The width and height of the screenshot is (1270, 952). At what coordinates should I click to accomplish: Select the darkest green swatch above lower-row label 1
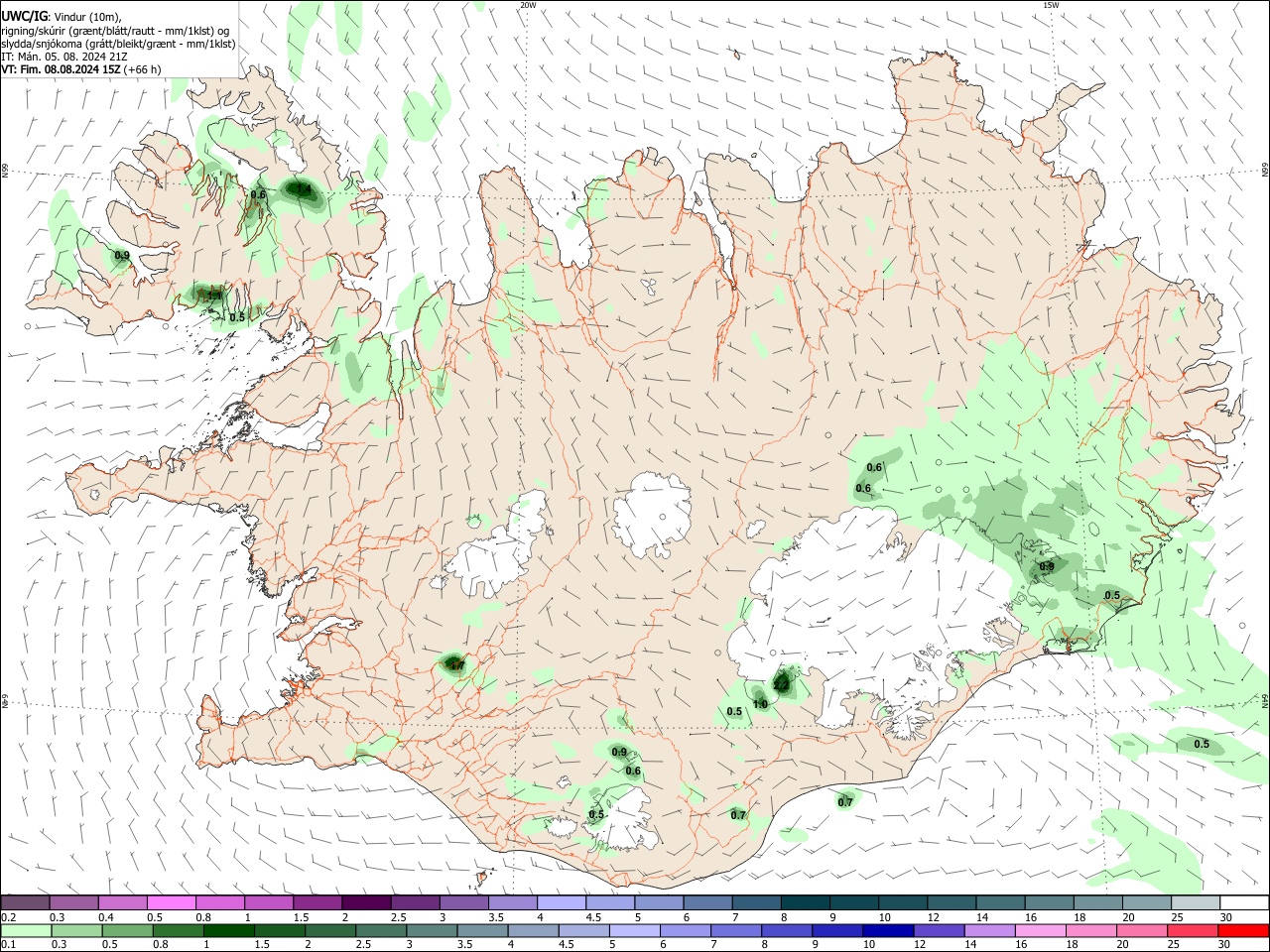tap(228, 931)
